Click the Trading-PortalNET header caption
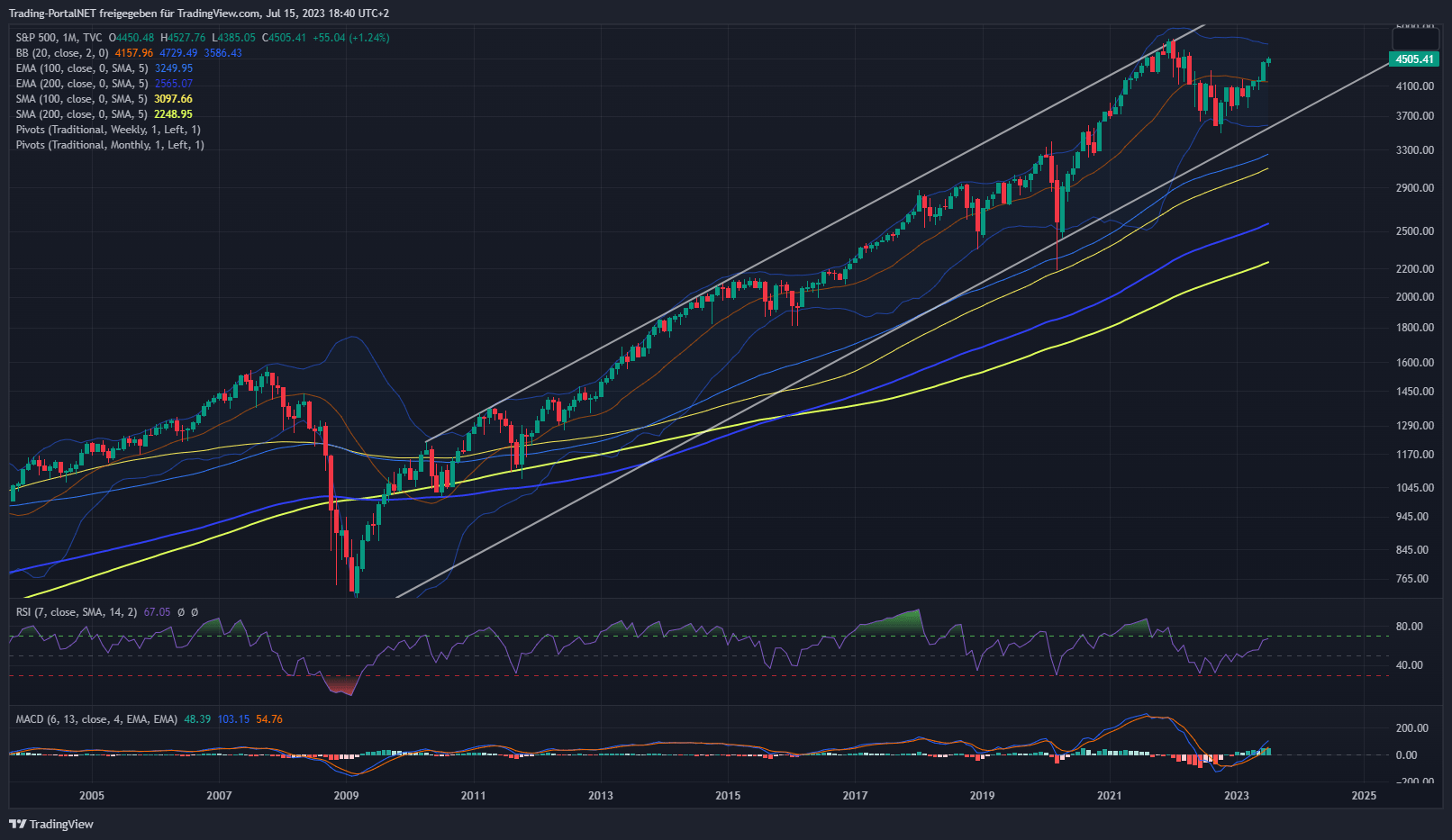Viewport: 1452px width, 840px height. 198,14
